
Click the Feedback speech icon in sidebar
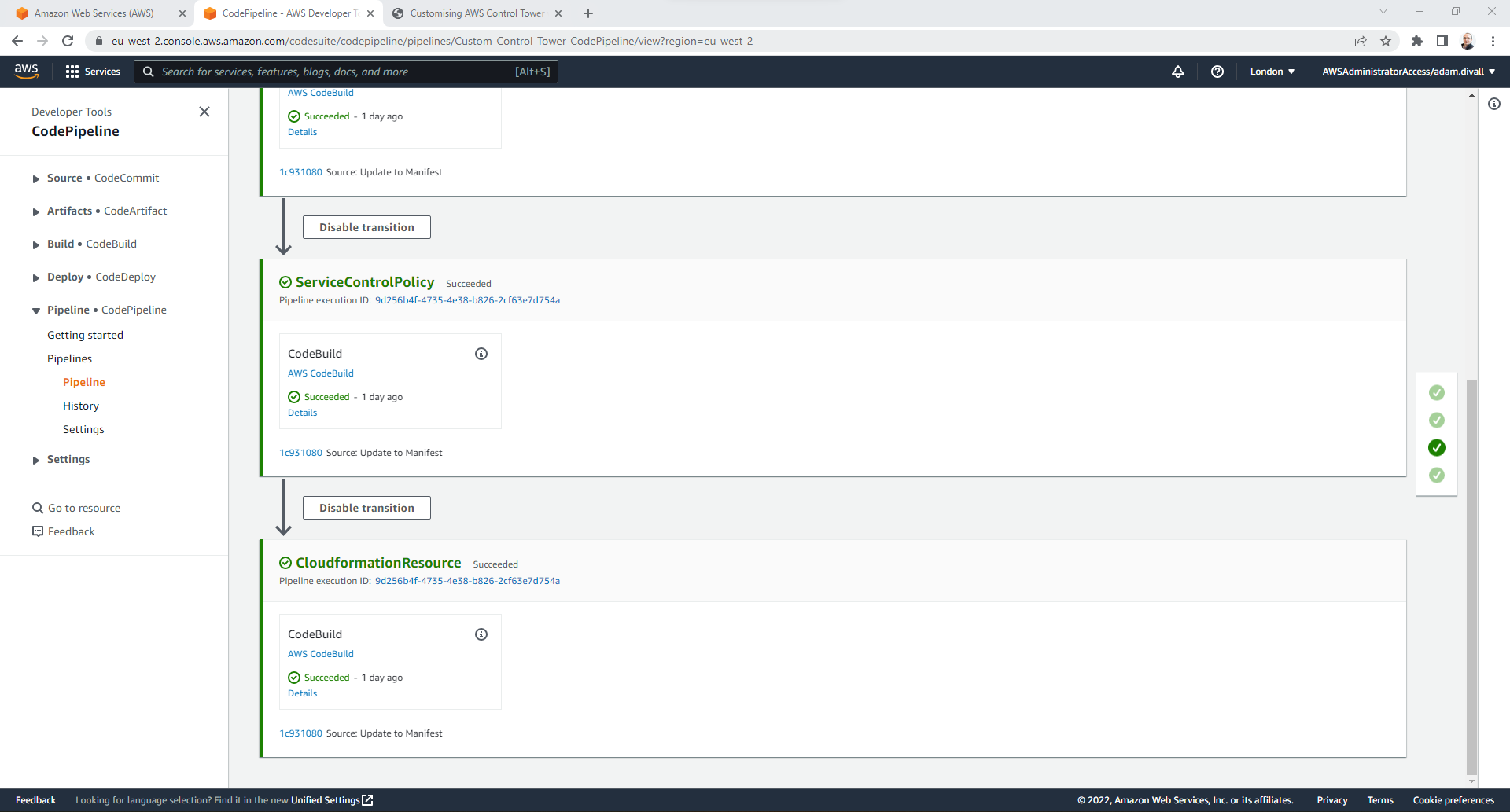38,531
